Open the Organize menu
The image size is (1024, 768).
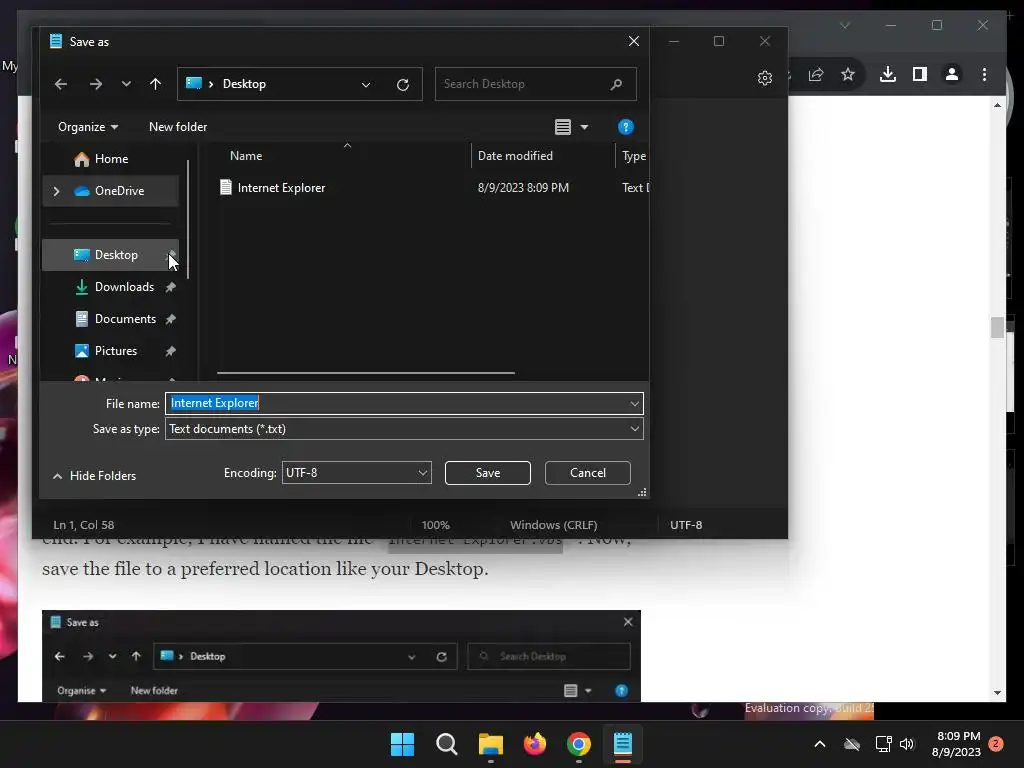point(88,127)
